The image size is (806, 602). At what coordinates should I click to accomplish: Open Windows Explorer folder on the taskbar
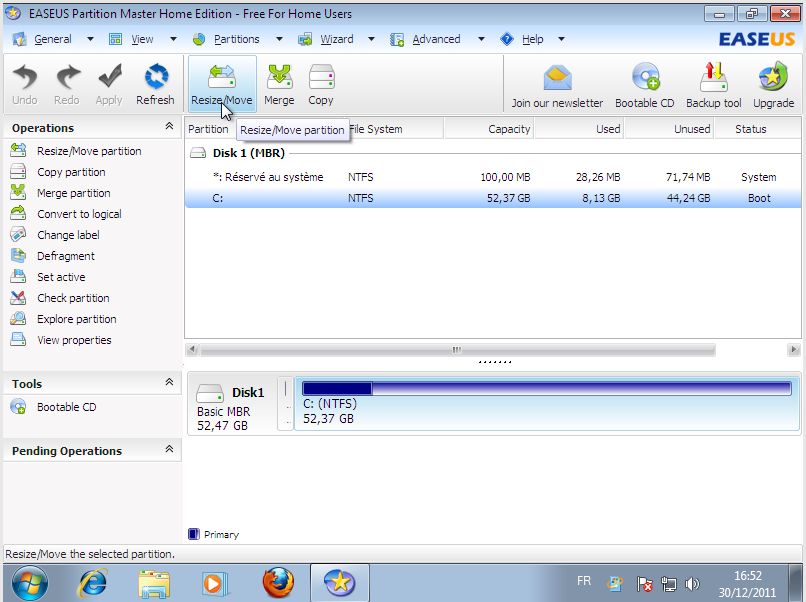154,583
